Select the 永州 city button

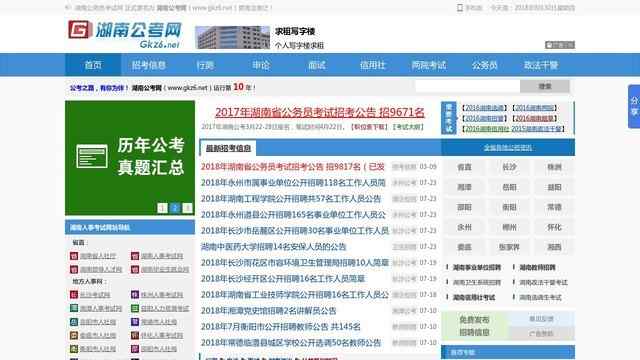464,227
